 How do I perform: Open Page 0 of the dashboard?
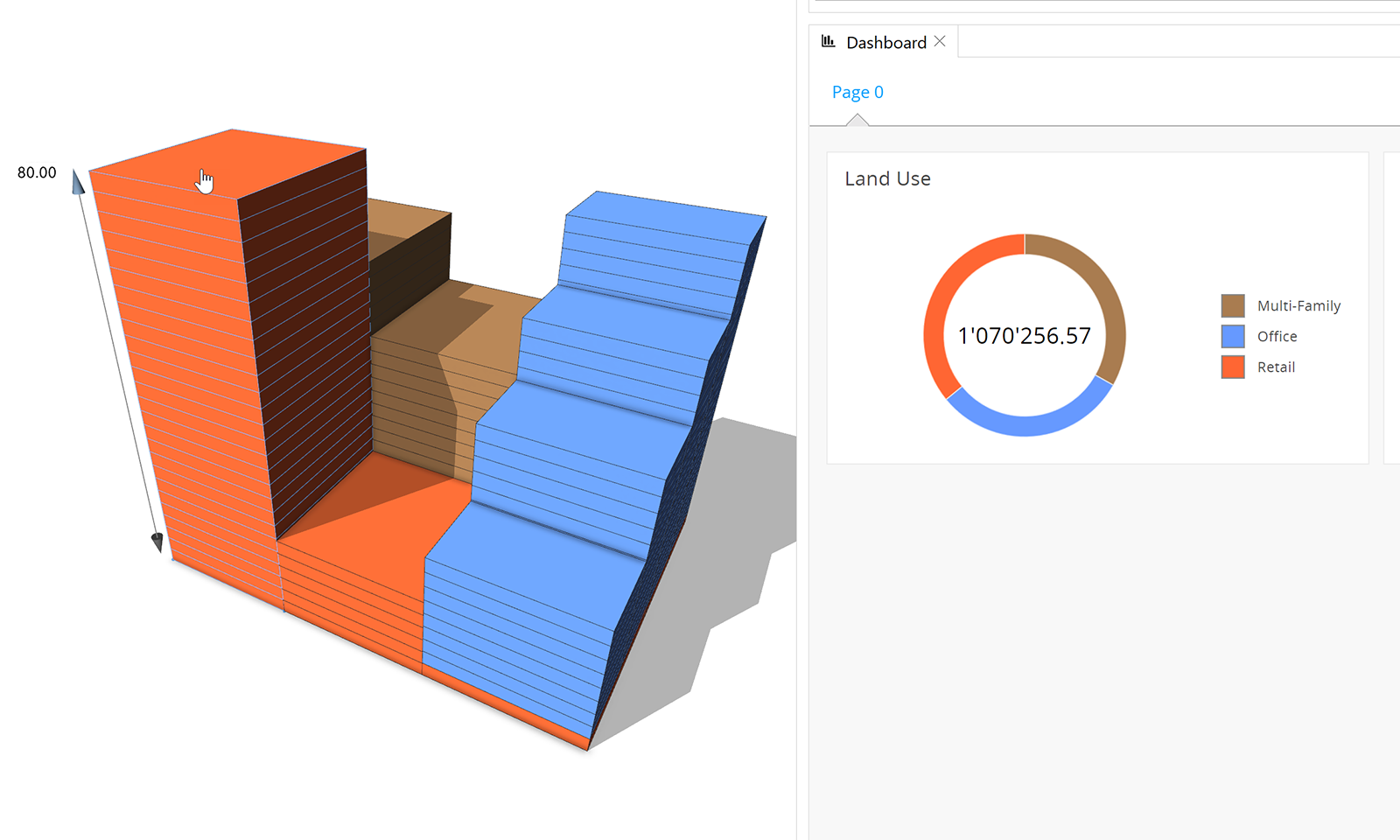pos(857,92)
